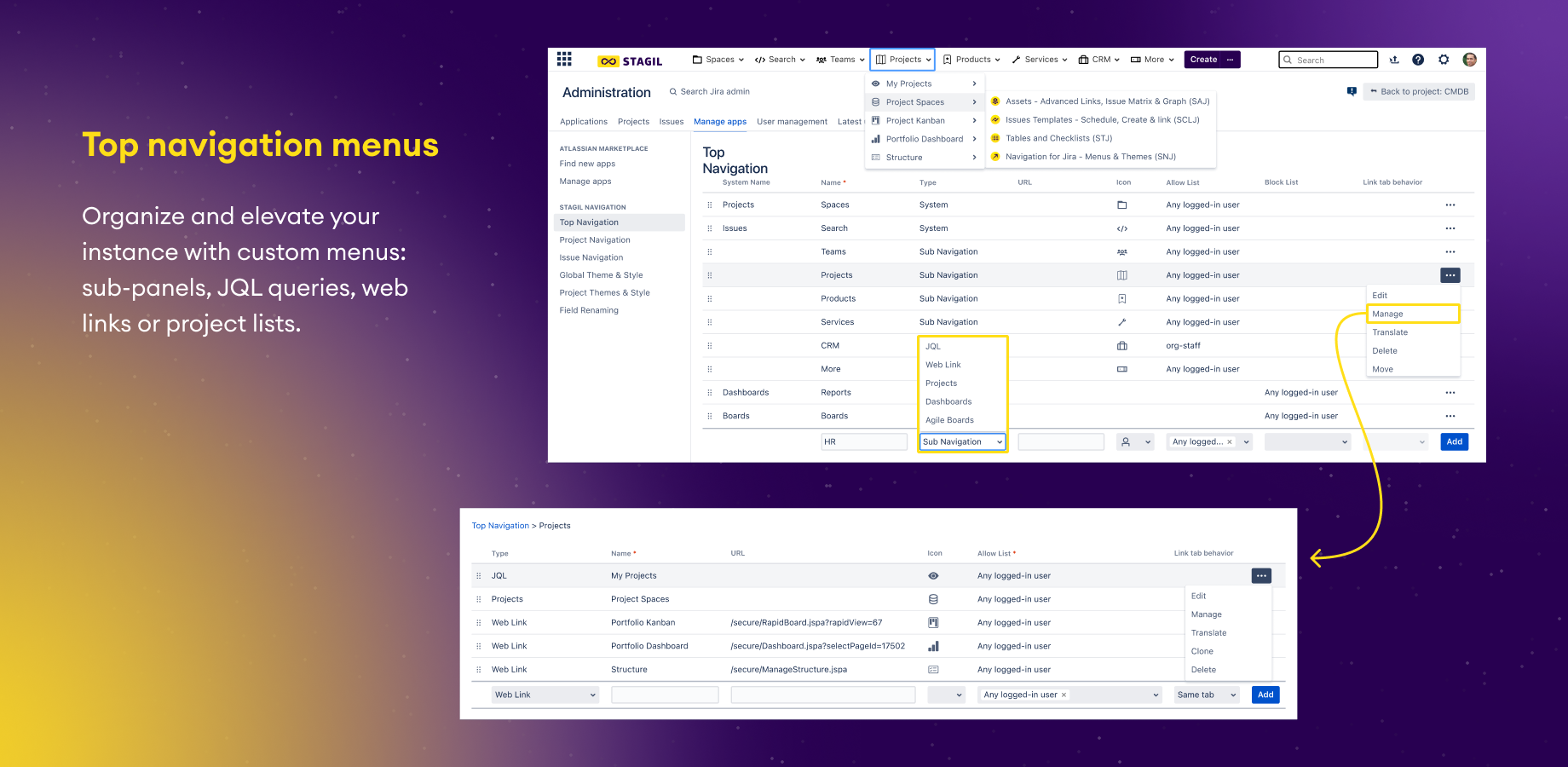This screenshot has height=767, width=1568.
Task: Open three-dot menu for Dashboards row
Action: [1450, 393]
